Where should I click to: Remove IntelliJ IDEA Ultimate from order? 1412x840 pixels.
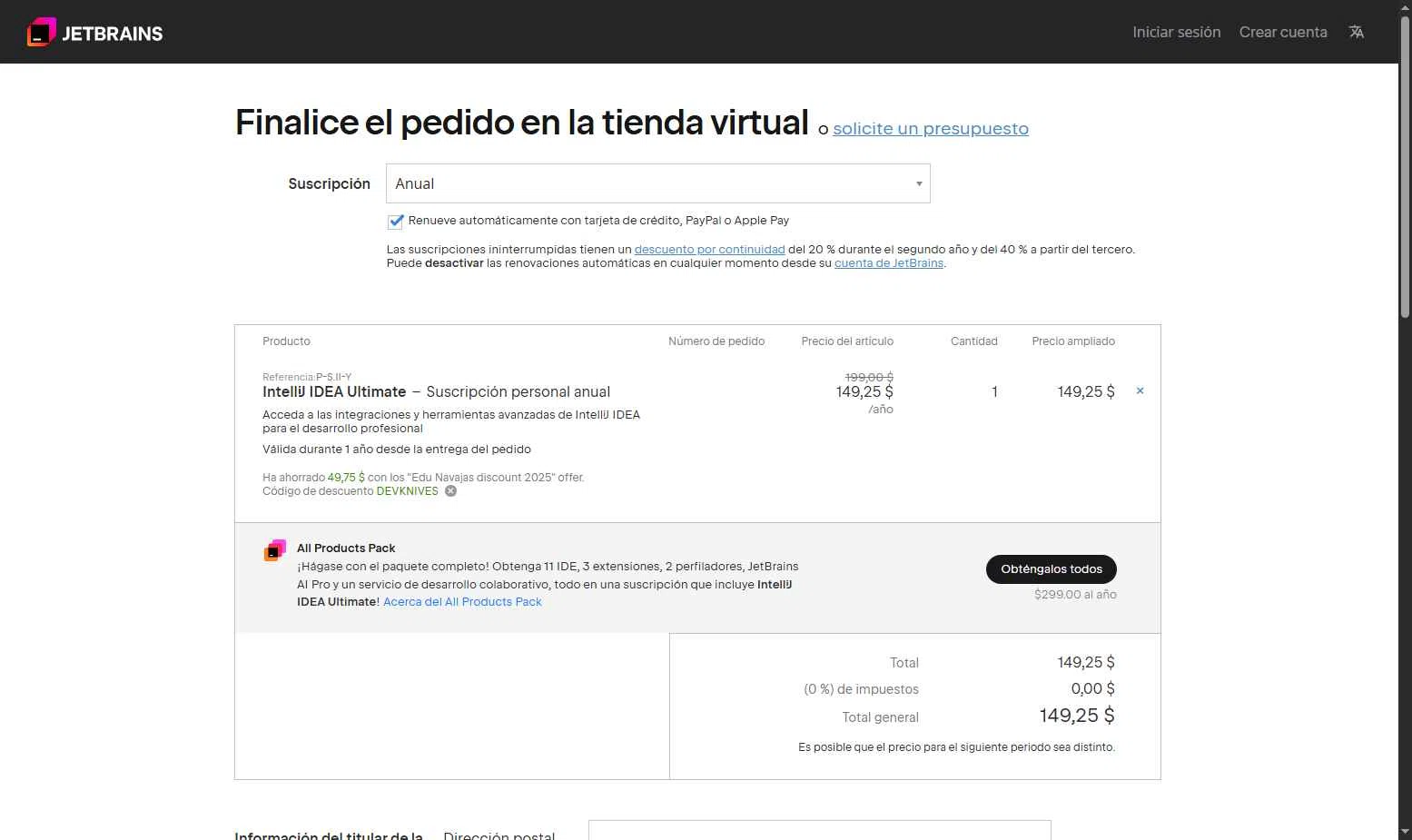tap(1140, 390)
